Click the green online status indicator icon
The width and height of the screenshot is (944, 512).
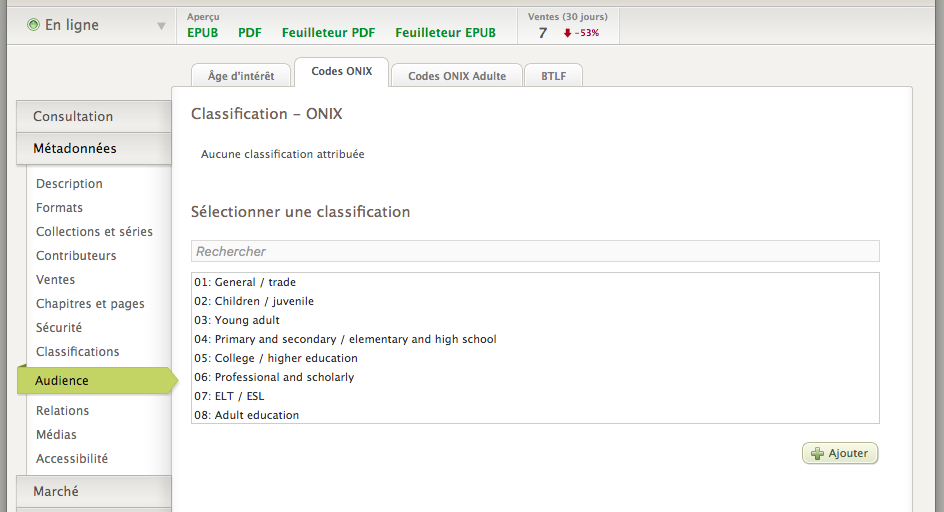tap(33, 25)
